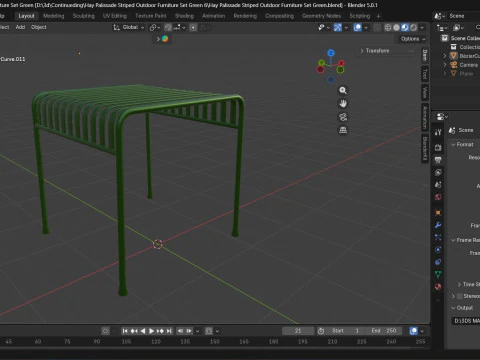
Task: Open the Options dropdown in the viewport
Action: (x=413, y=39)
